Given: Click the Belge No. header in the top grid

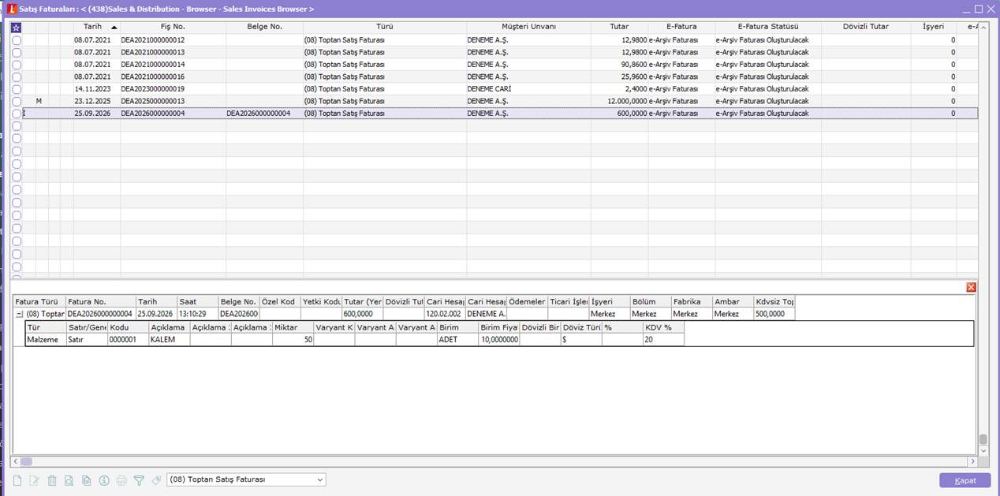Looking at the screenshot, I should coord(265,27).
